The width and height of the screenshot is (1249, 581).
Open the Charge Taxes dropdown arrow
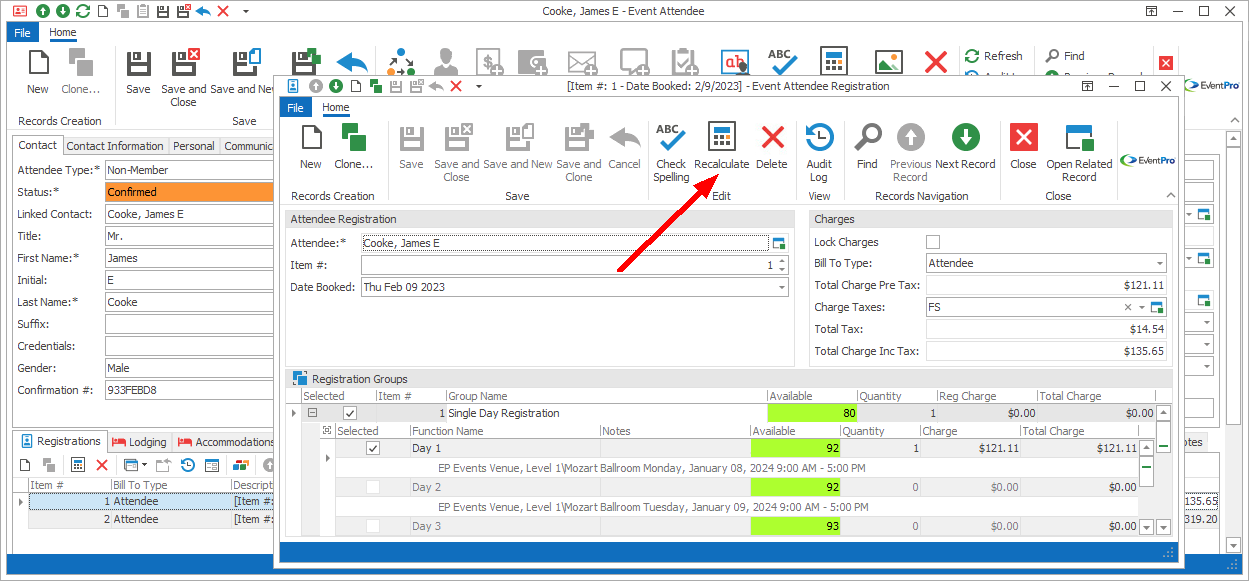[x=1141, y=308]
